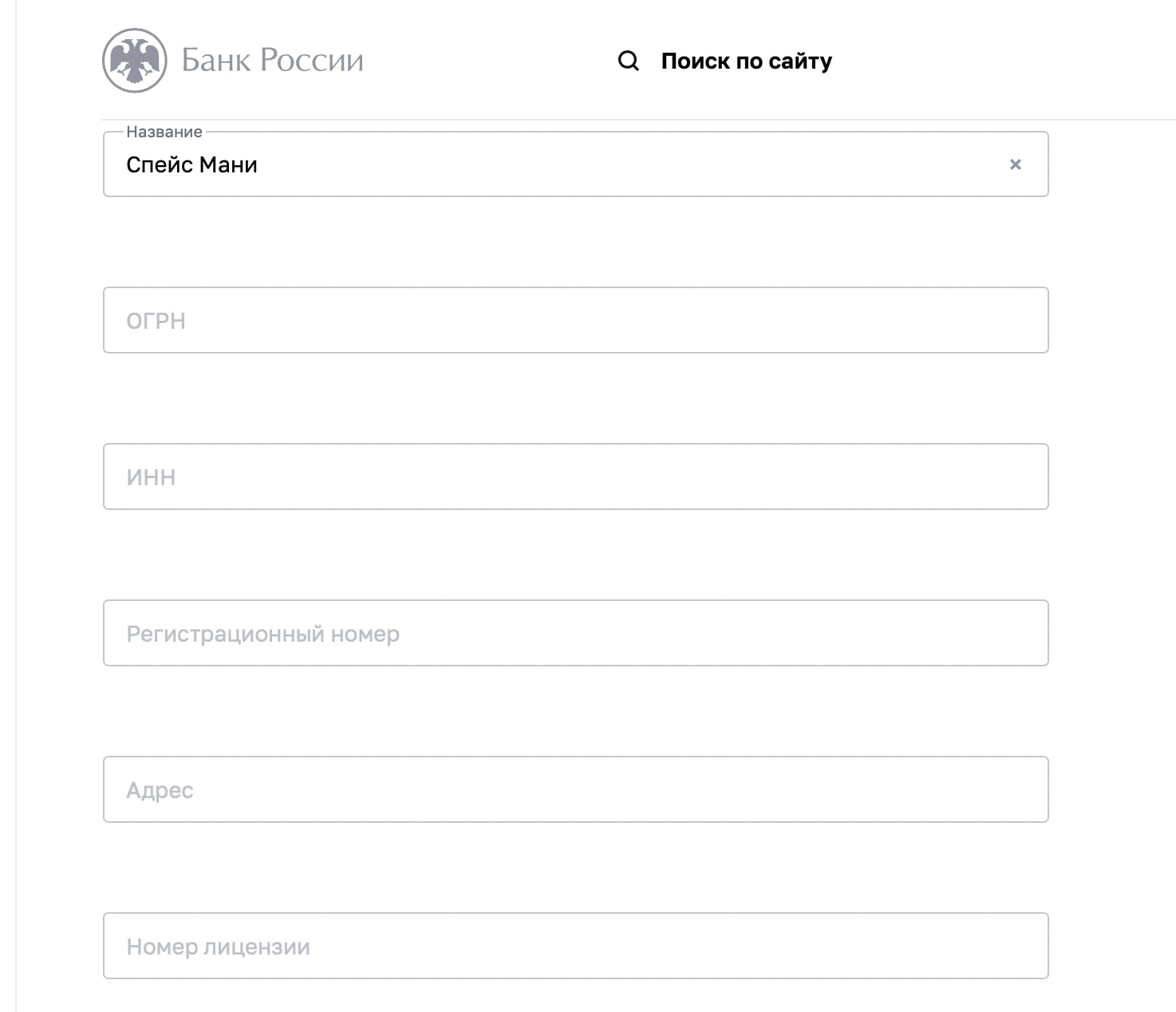Click the ИНН placeholder text

click(x=151, y=477)
